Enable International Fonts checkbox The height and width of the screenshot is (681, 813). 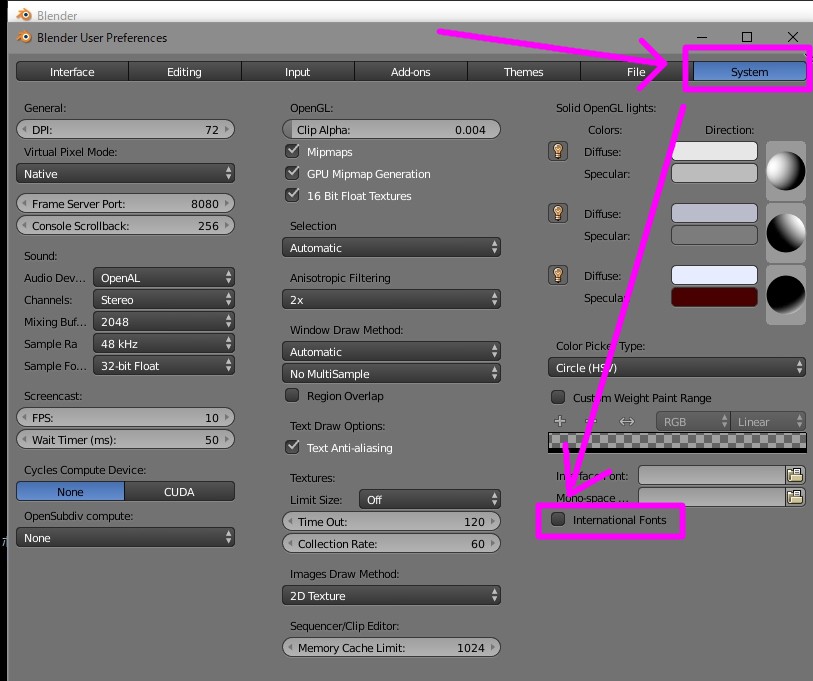click(x=558, y=519)
